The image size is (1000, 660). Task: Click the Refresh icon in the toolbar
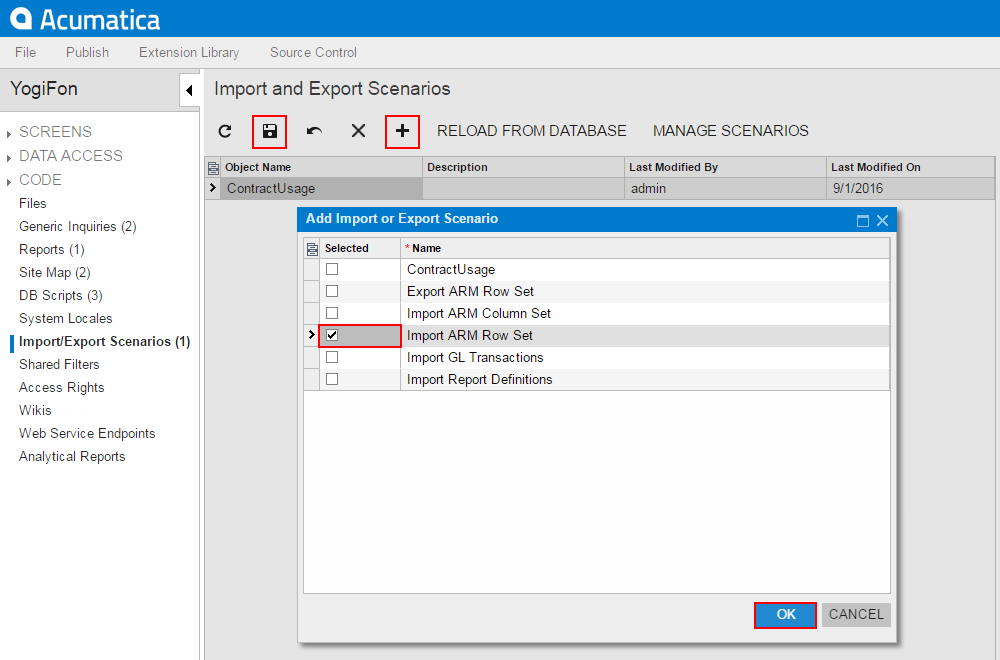tap(225, 131)
